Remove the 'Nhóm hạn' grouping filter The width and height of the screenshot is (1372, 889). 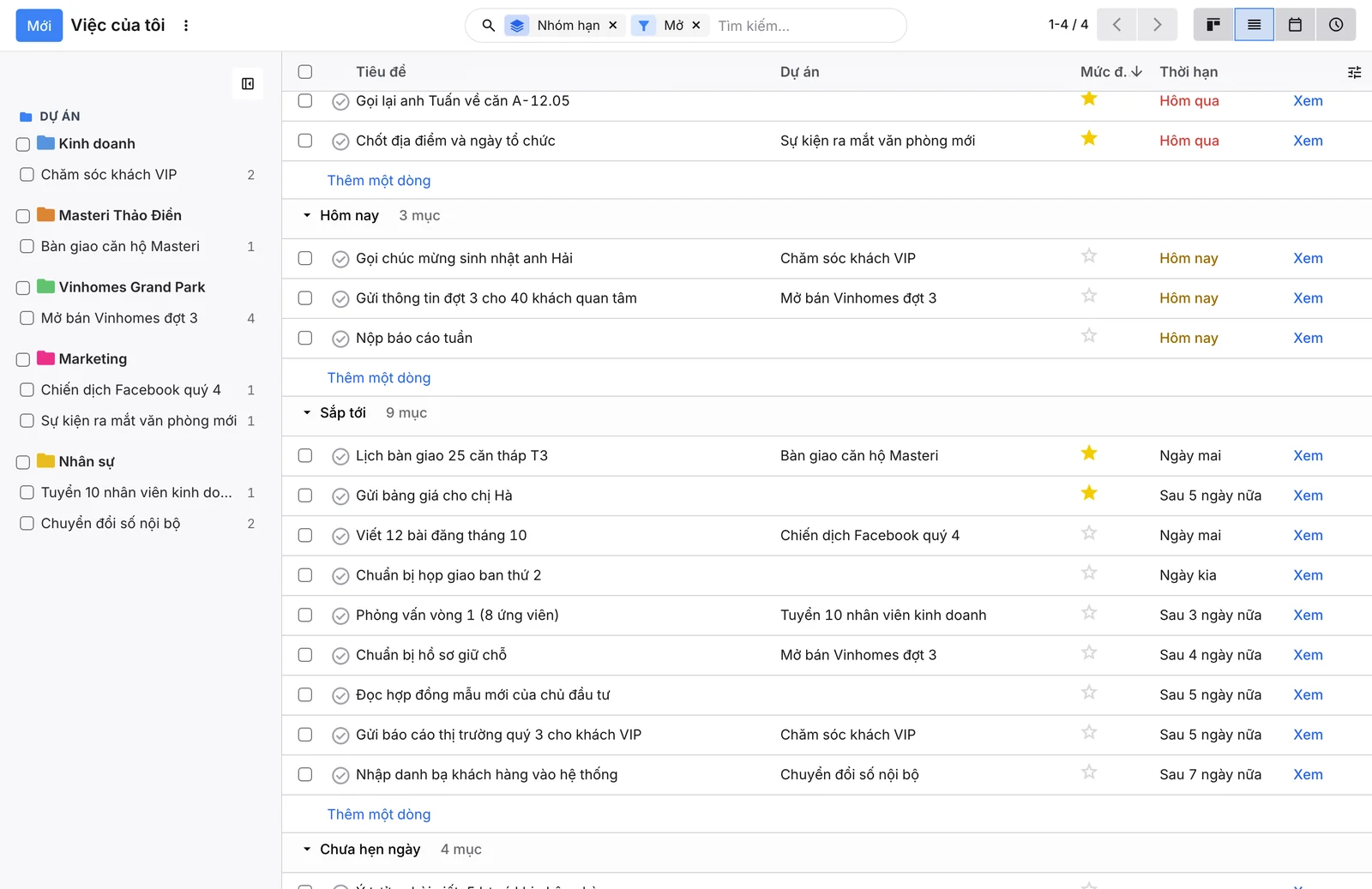613,26
